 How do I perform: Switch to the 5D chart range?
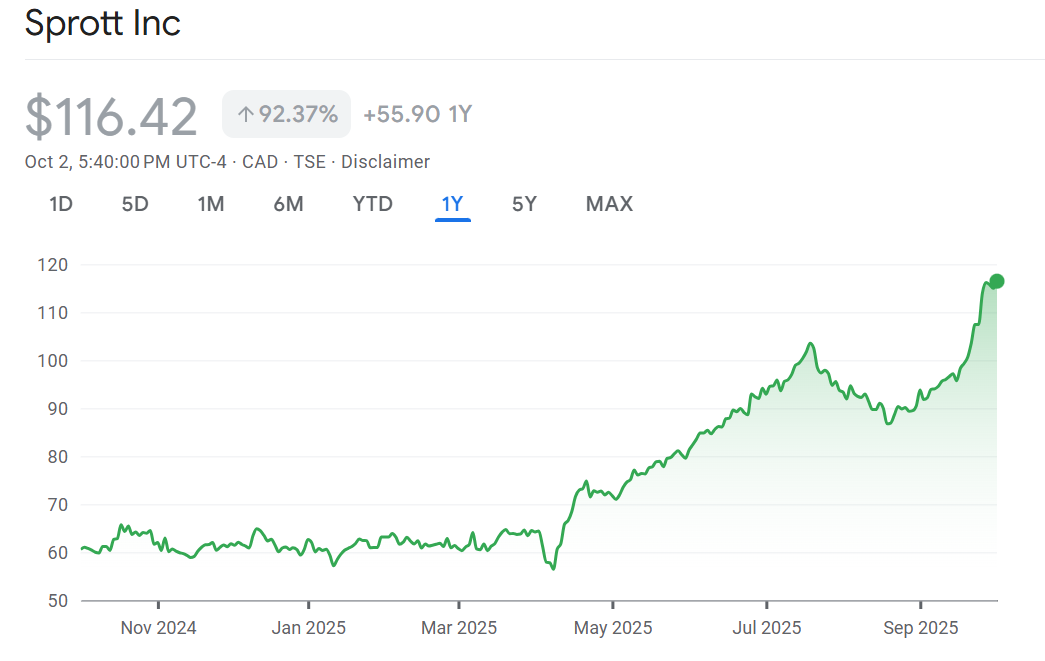pyautogui.click(x=135, y=204)
